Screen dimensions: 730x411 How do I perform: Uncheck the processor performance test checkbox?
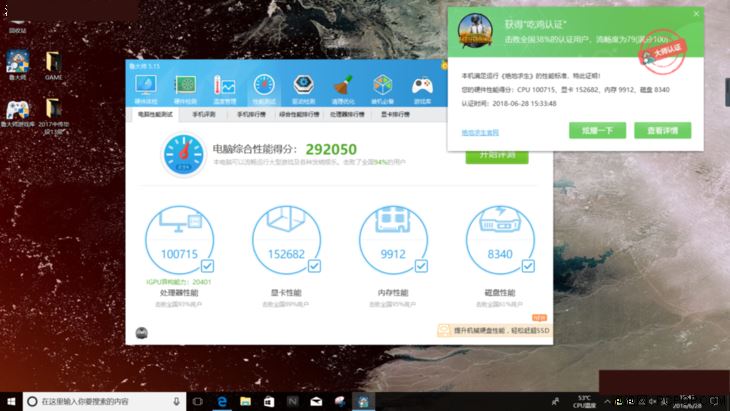(207, 266)
